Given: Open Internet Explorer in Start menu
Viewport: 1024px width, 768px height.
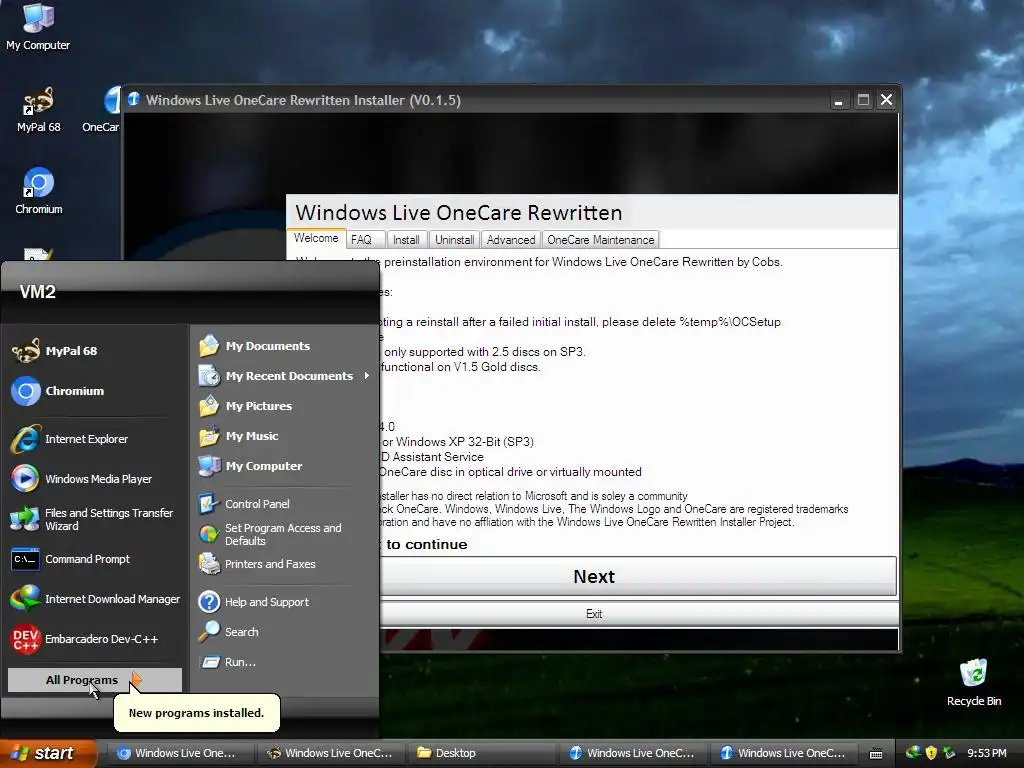Looking at the screenshot, I should 95,439.
